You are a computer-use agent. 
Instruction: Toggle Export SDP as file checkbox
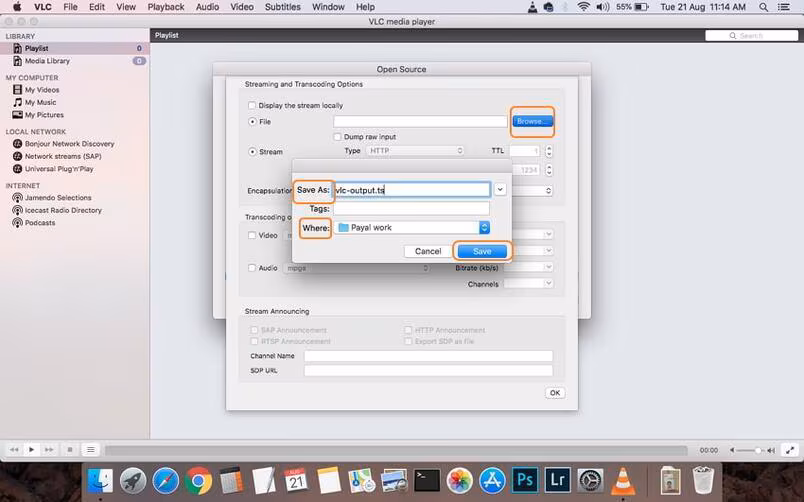pyautogui.click(x=408, y=342)
